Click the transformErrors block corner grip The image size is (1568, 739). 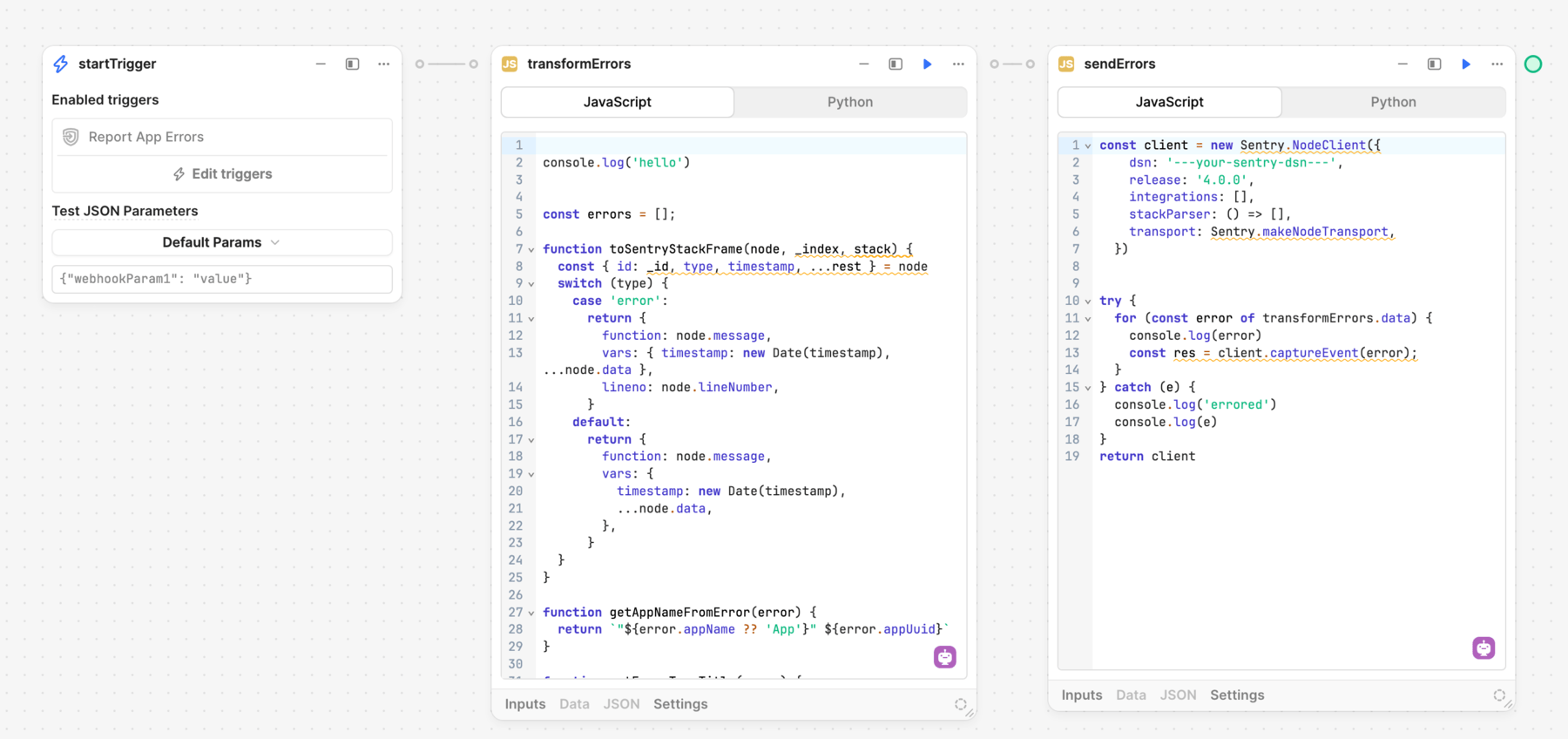[970, 713]
